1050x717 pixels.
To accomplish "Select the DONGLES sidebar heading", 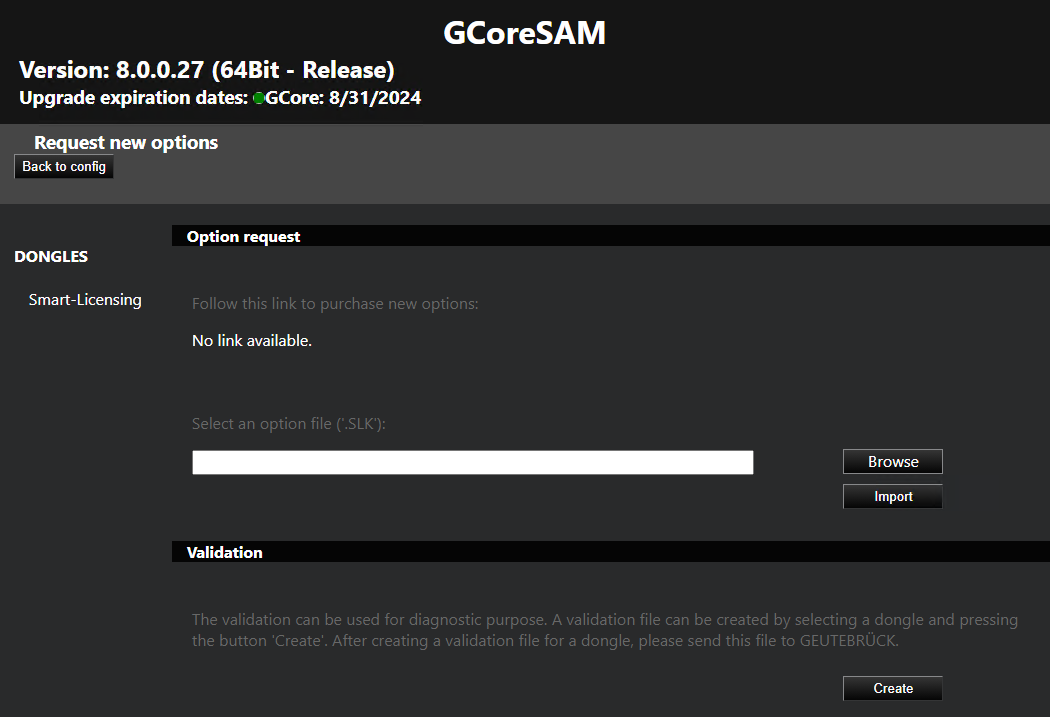I will click(51, 257).
